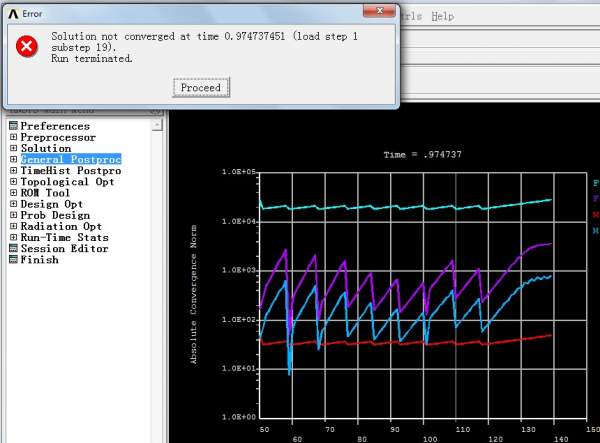
Task: Click the ANSYS logo in Error title bar
Action: [13, 15]
